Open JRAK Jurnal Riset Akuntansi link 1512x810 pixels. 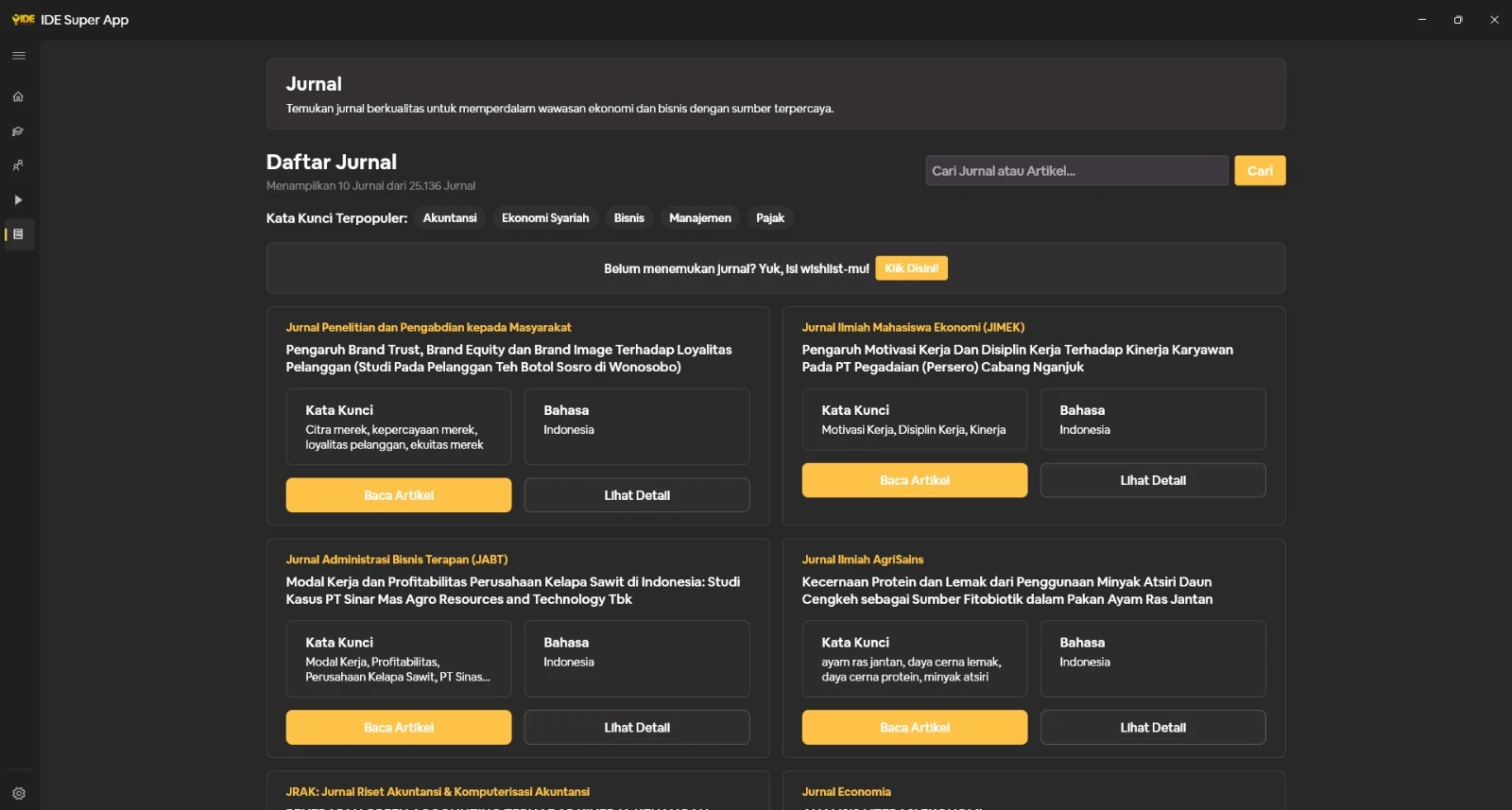(438, 792)
